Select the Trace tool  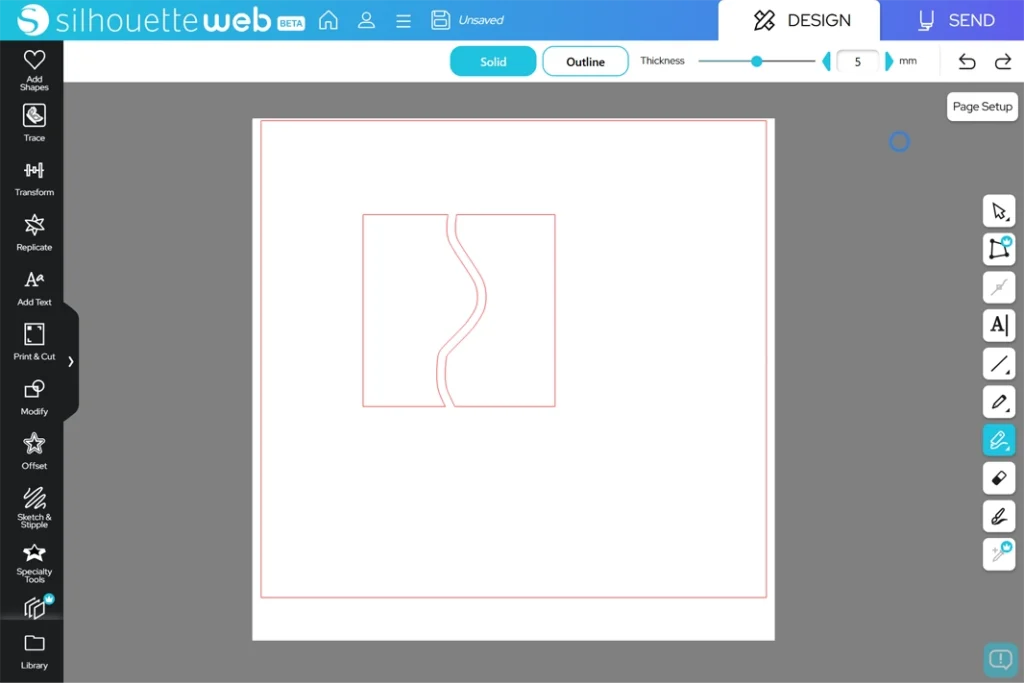pos(34,122)
